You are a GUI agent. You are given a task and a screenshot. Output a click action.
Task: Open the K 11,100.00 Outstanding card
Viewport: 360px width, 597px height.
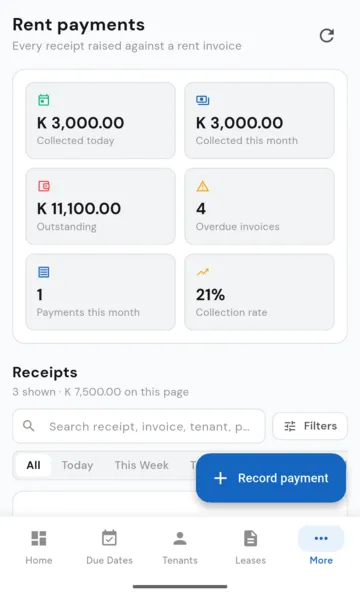coord(100,206)
